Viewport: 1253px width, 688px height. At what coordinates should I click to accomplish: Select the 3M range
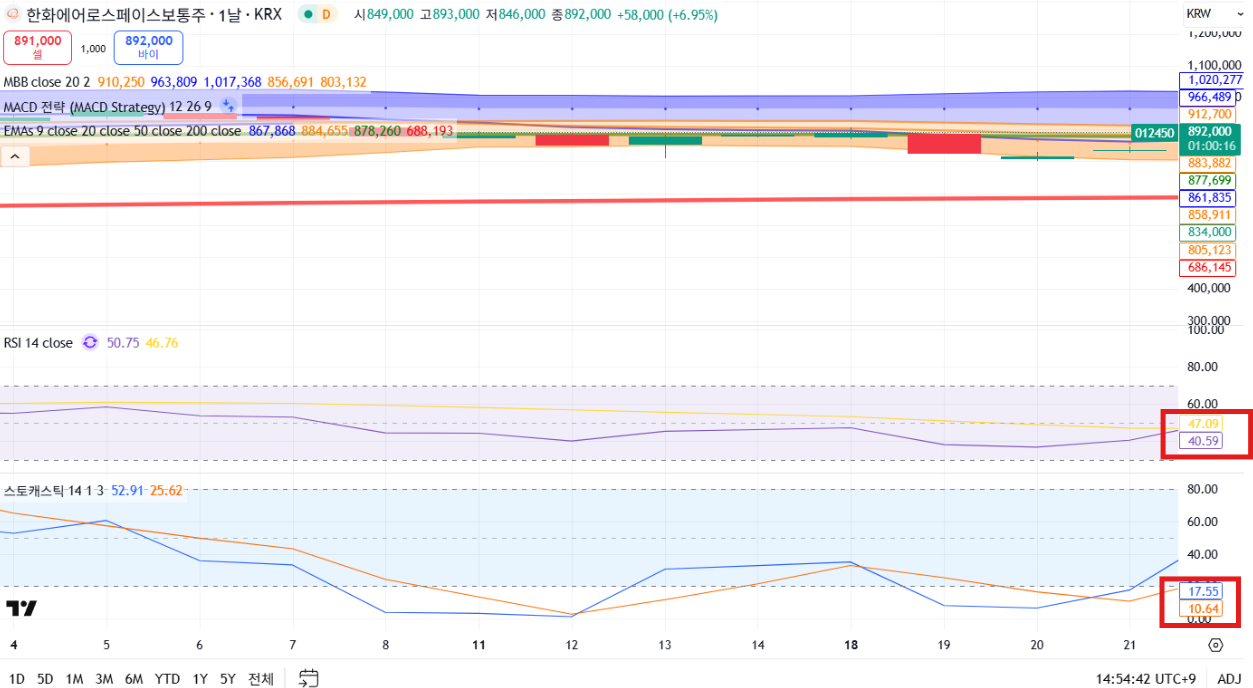104,679
